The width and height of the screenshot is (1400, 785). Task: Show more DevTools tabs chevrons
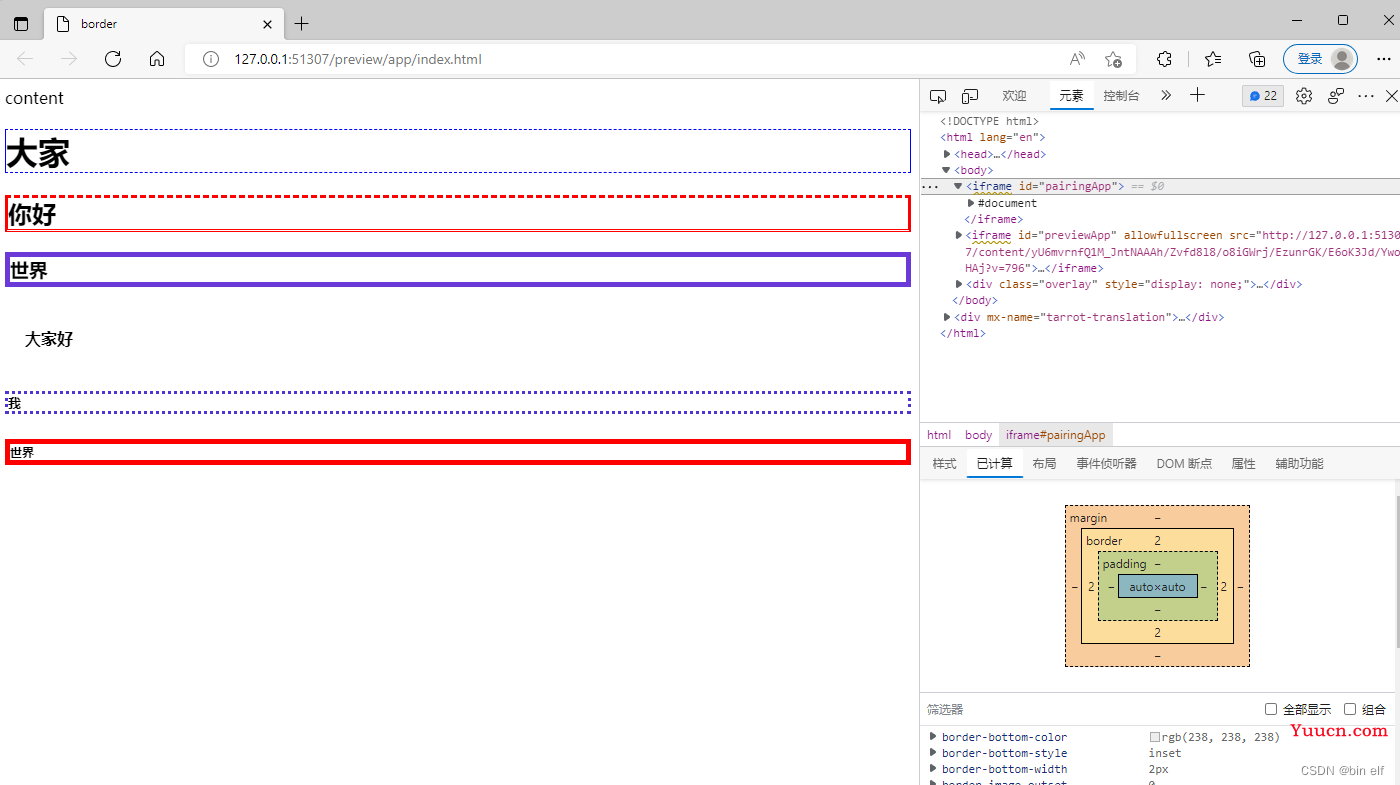click(1166, 96)
